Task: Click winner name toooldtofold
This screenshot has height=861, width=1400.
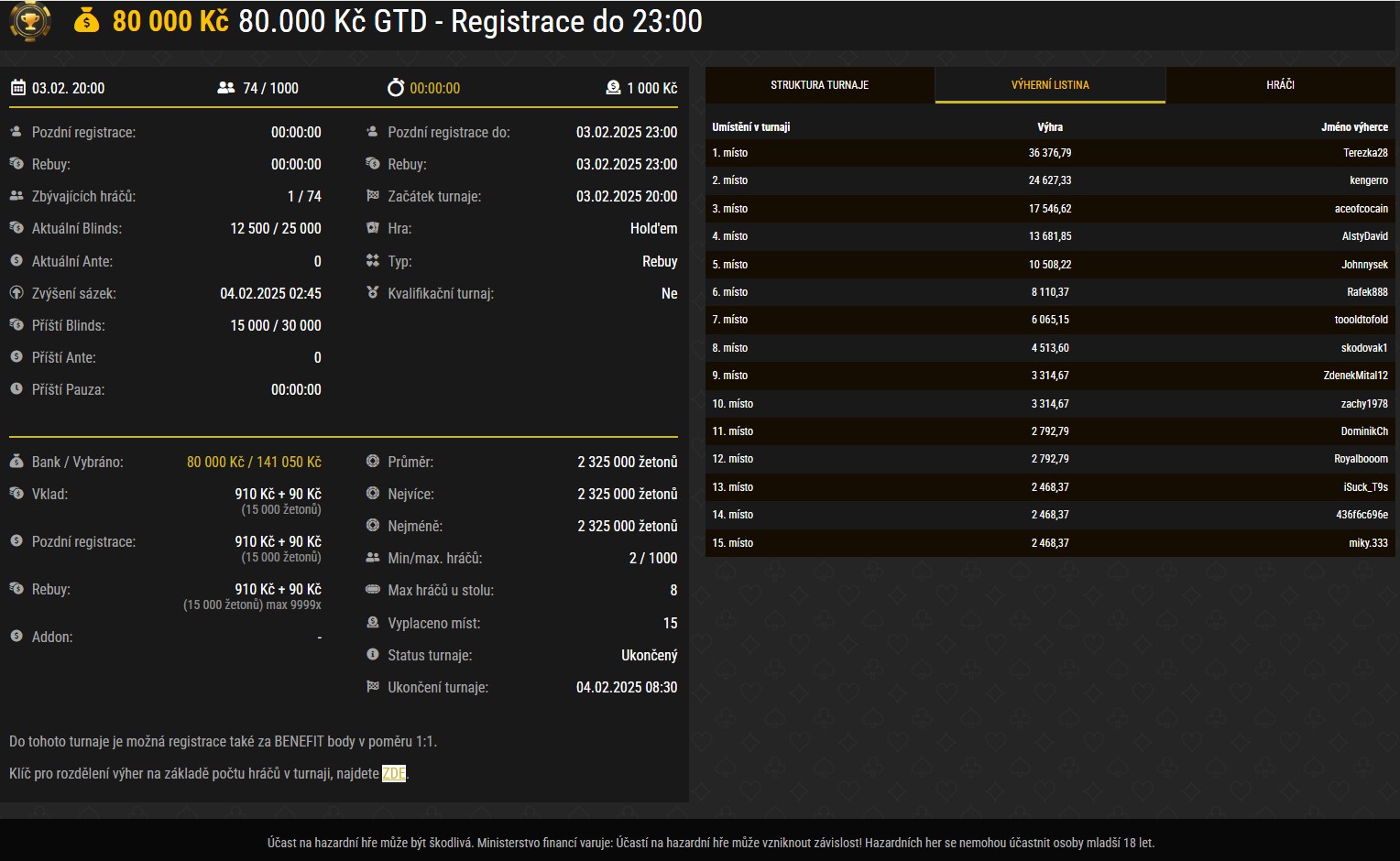Action: pos(1362,320)
